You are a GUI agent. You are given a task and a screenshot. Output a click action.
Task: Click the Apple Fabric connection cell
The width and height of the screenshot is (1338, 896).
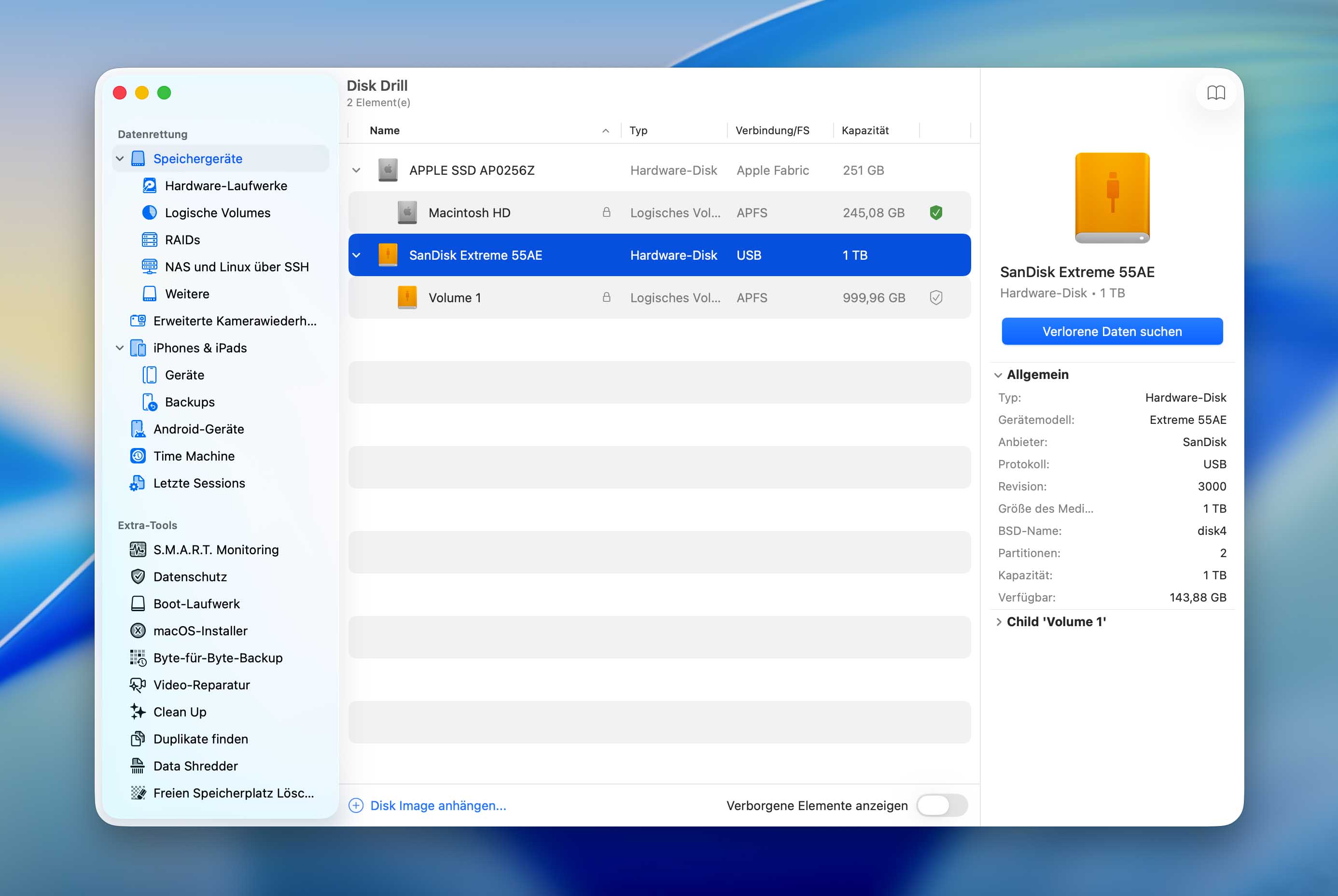(x=772, y=170)
